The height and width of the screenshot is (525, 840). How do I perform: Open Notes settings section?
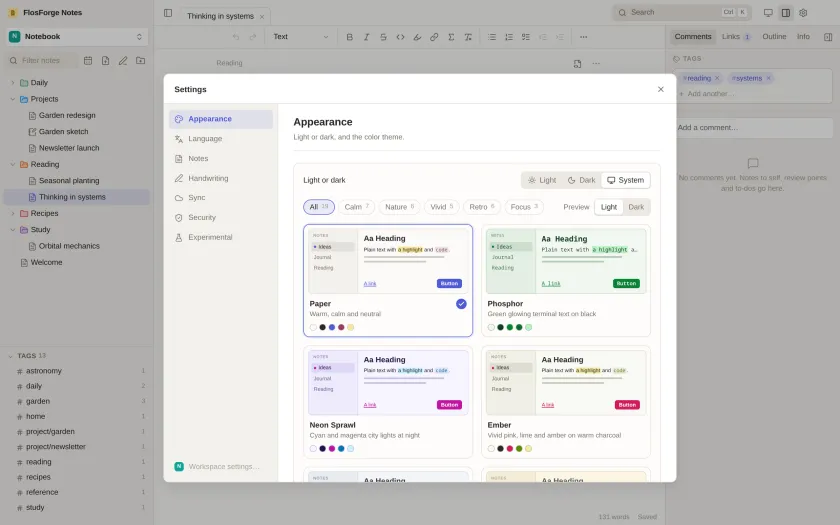[x=221, y=159]
